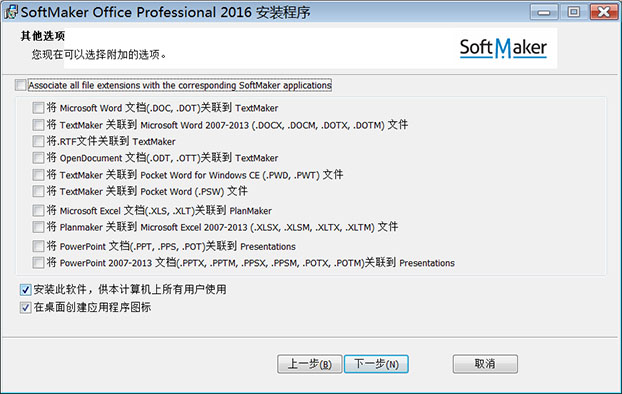Image resolution: width=622 pixels, height=394 pixels.
Task: Click the '其他选项' heading text
Action: tap(42, 36)
